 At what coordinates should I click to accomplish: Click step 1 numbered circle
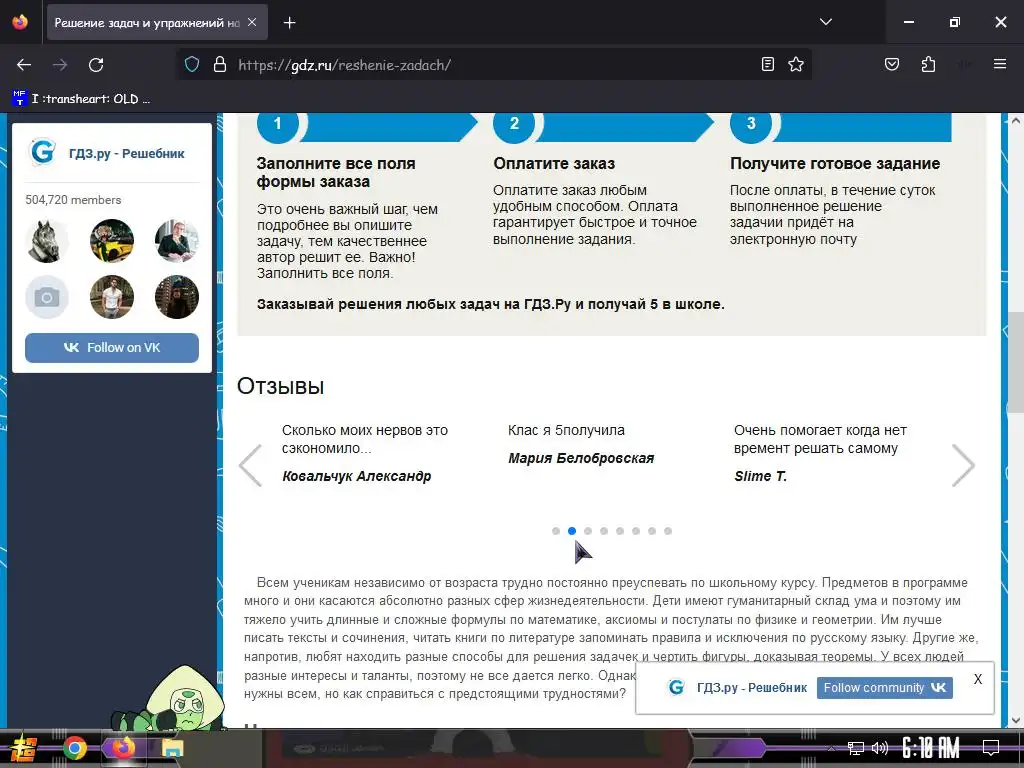(x=278, y=123)
